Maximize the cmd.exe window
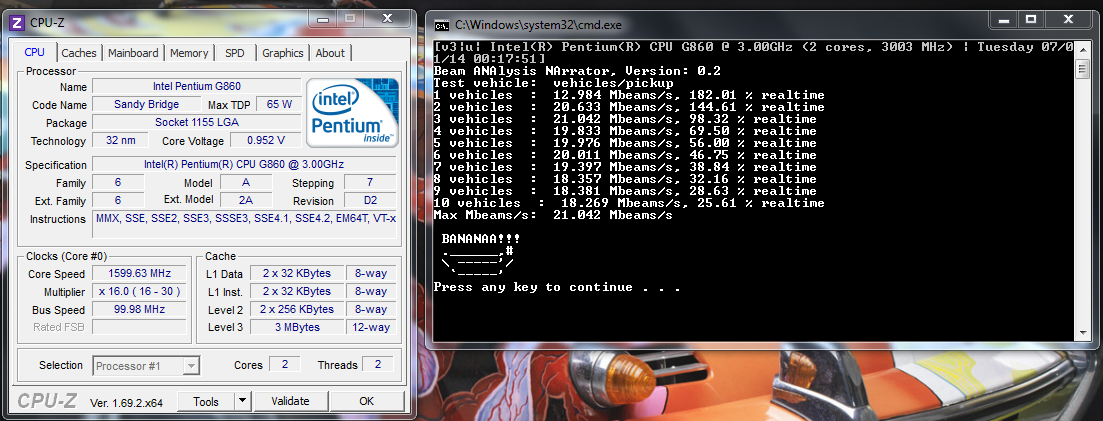 pyautogui.click(x=1032, y=20)
